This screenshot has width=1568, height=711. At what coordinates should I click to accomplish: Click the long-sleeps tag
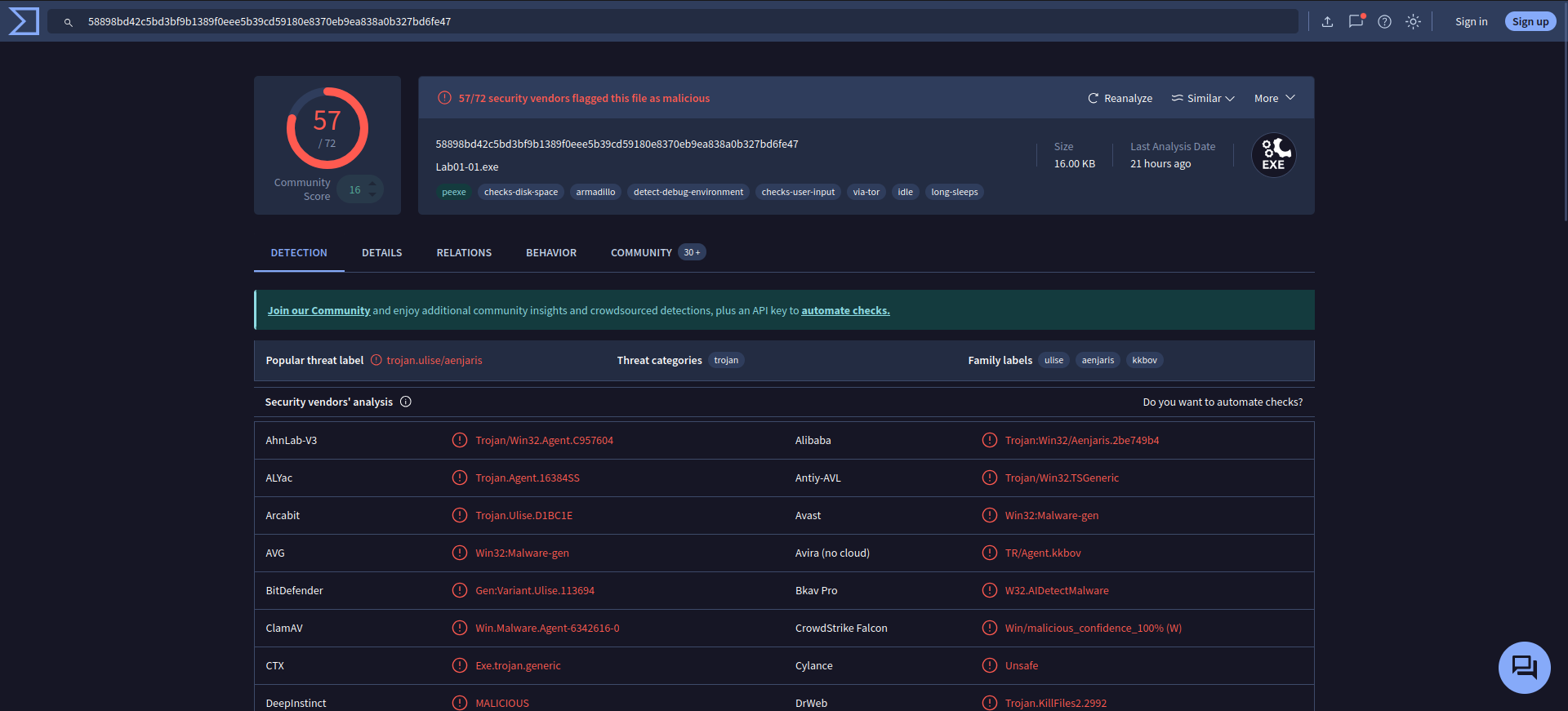(x=955, y=193)
